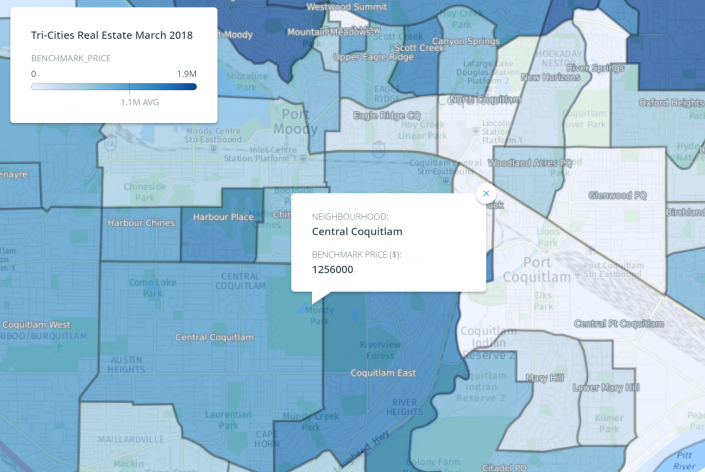Close the Central Coquitlam popup
This screenshot has width=705, height=472.
point(486,193)
